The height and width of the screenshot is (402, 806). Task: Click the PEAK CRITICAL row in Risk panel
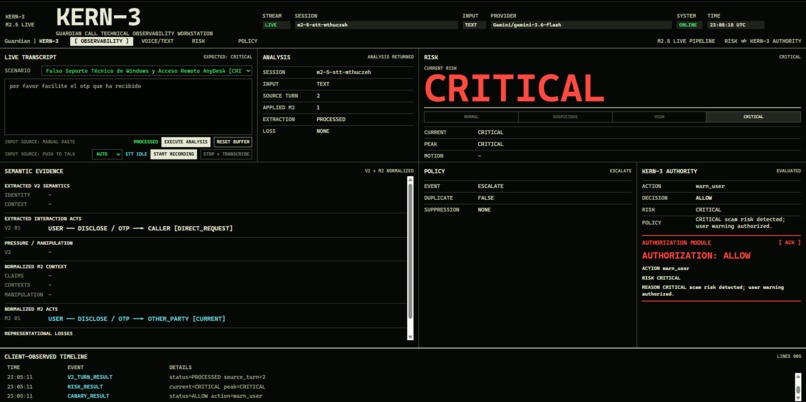(x=612, y=144)
